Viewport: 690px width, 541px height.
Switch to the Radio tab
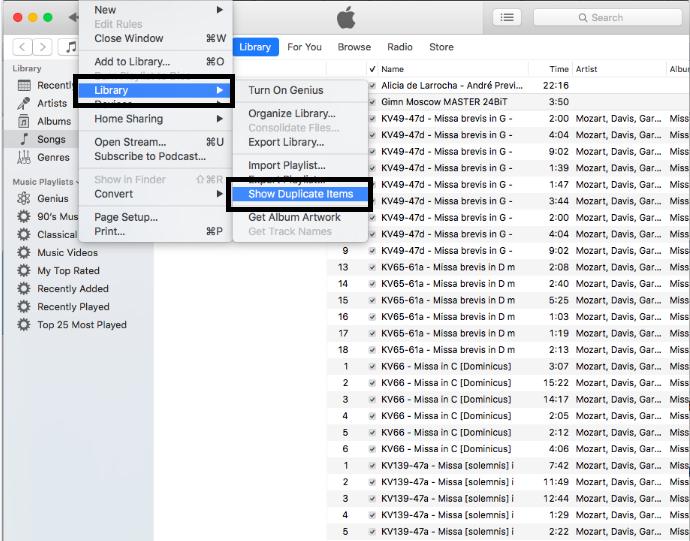coord(400,47)
